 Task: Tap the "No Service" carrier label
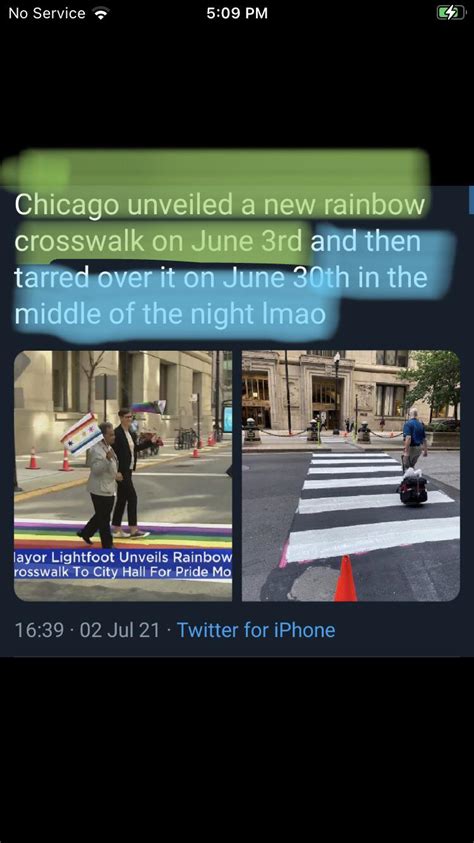click(47, 13)
